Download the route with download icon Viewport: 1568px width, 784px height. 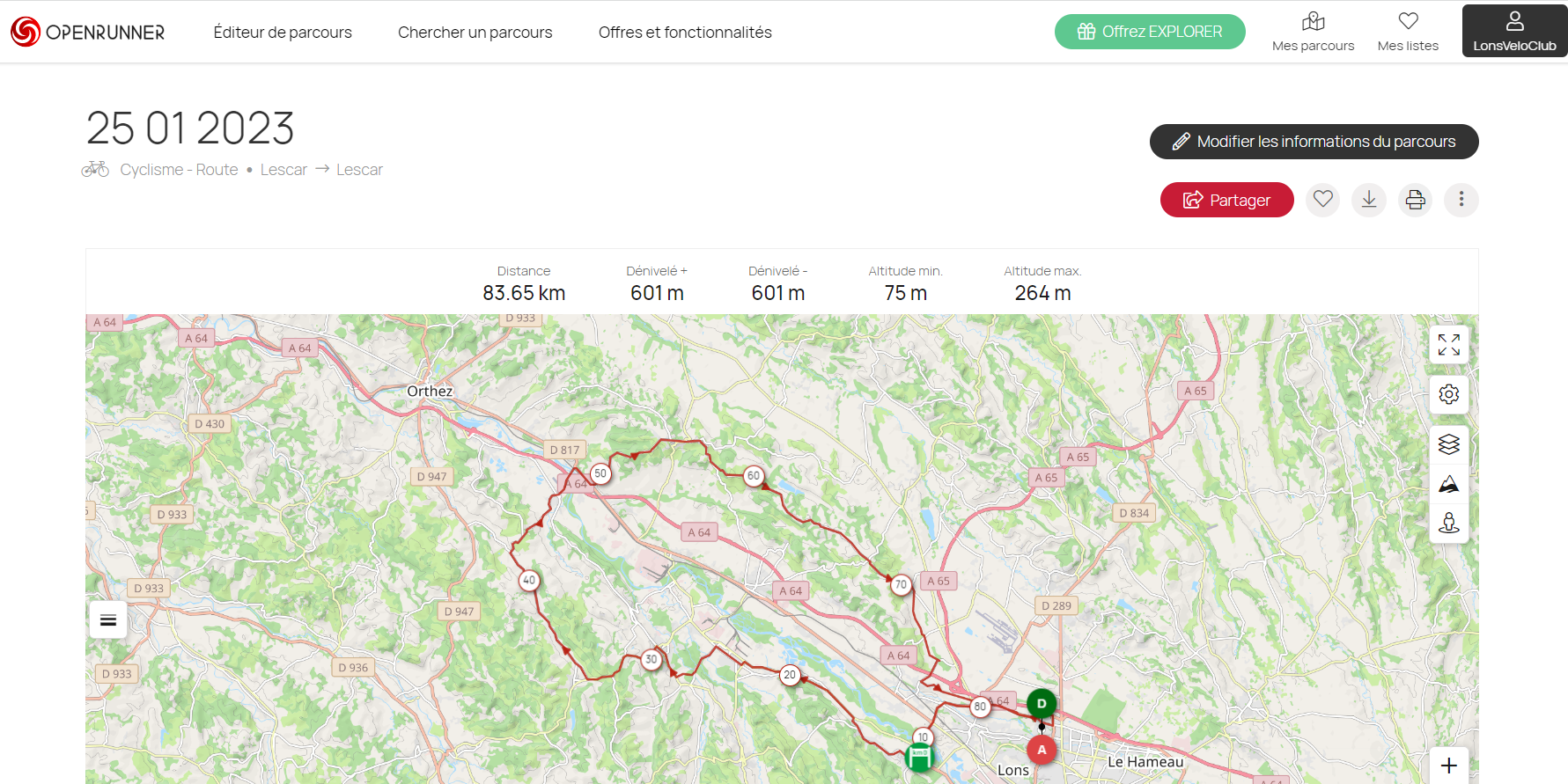point(1369,200)
